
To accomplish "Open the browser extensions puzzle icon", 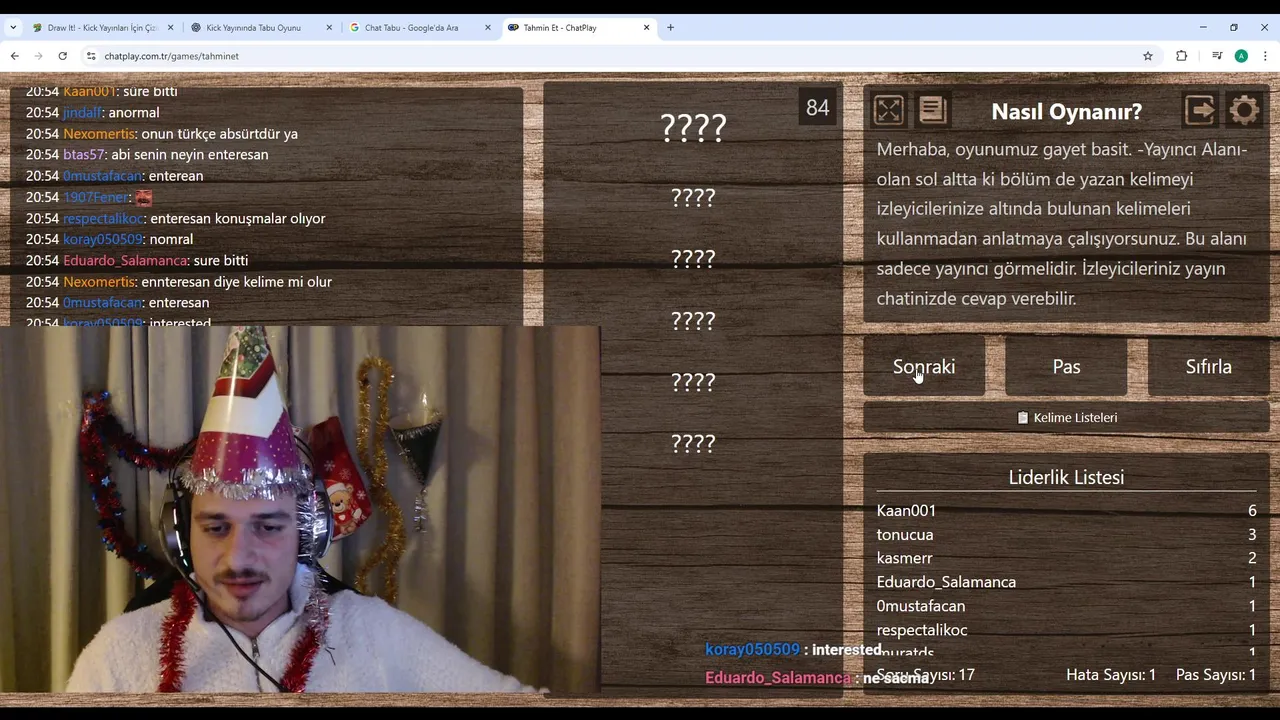I will [x=1182, y=56].
